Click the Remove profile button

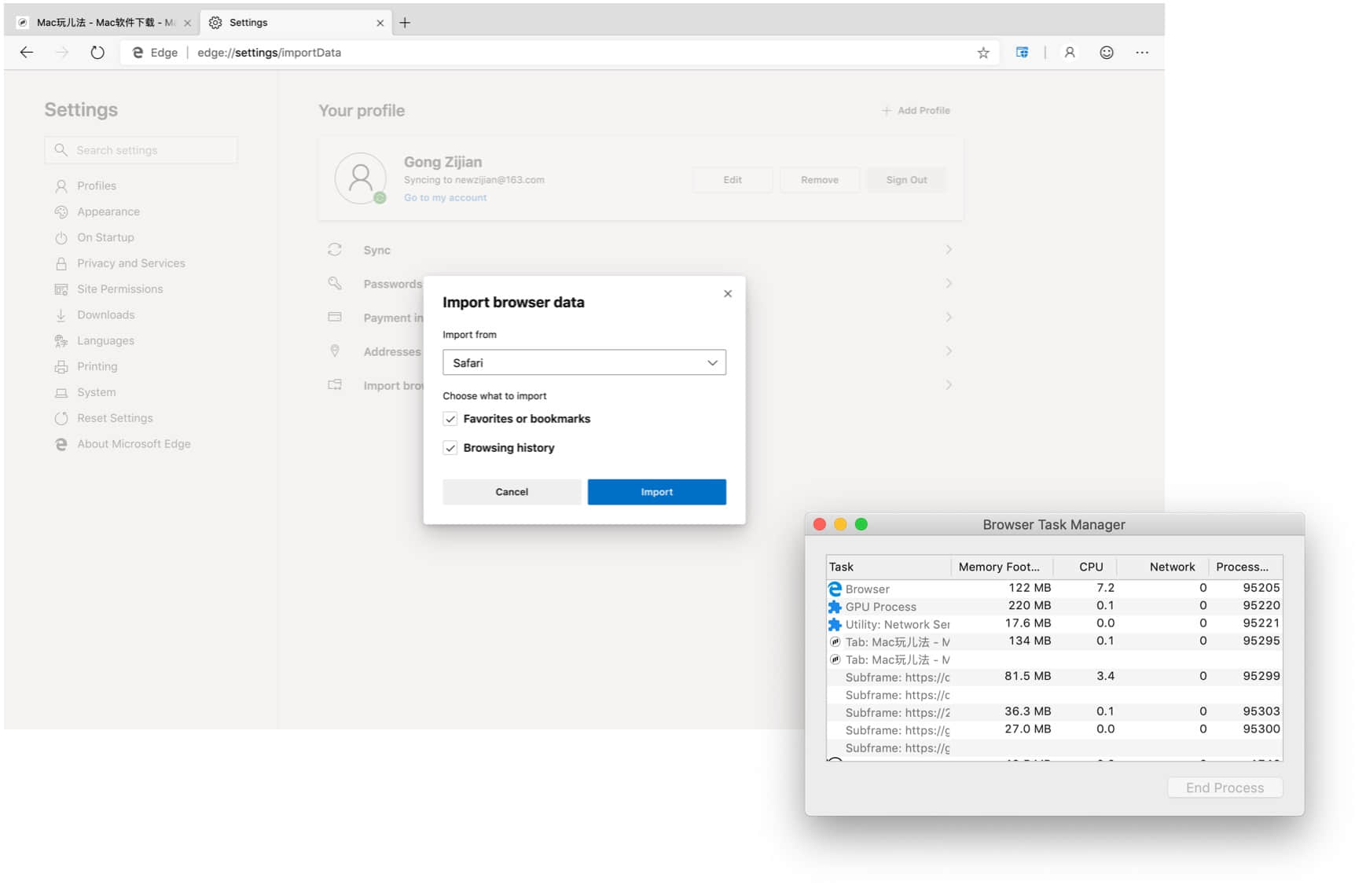(820, 180)
